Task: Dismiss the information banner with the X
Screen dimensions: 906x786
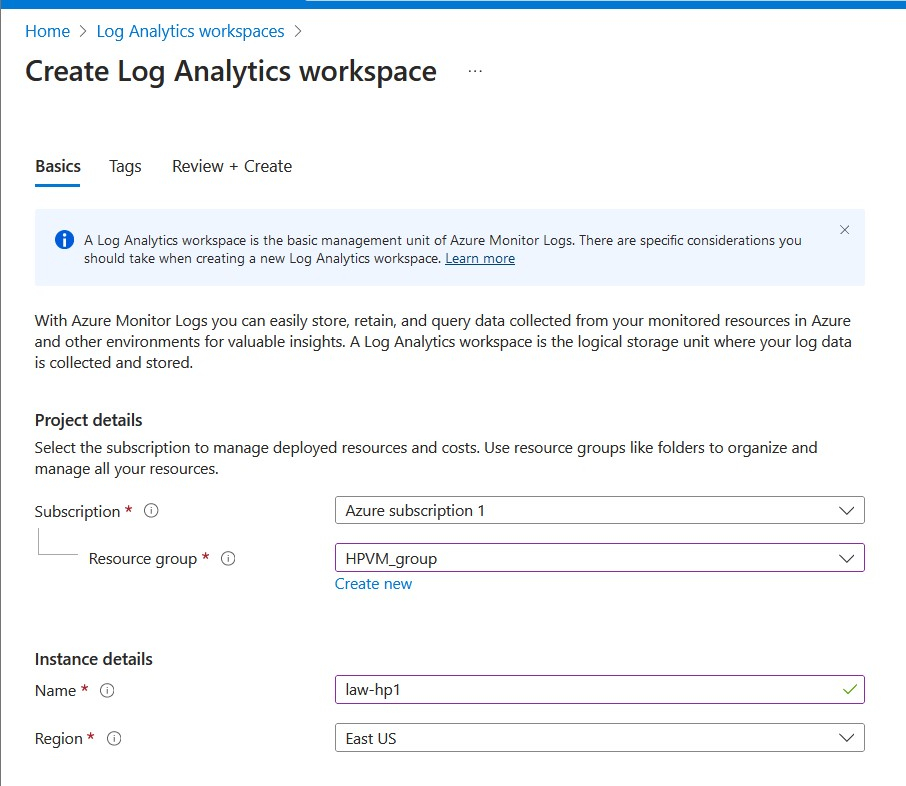Action: 845,230
